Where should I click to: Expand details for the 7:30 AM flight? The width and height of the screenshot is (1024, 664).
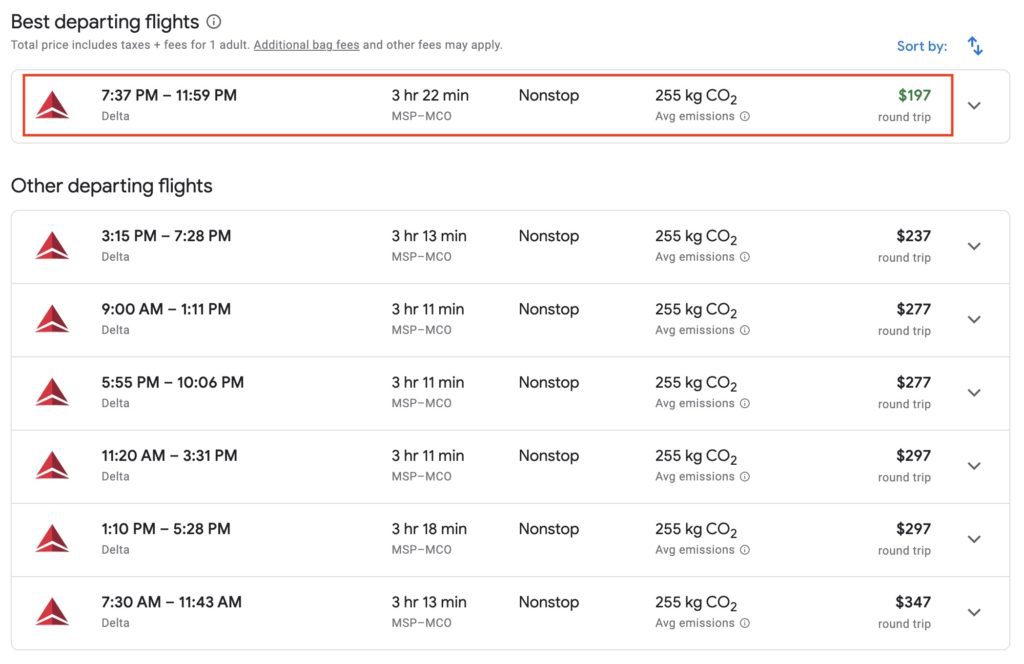coord(973,611)
